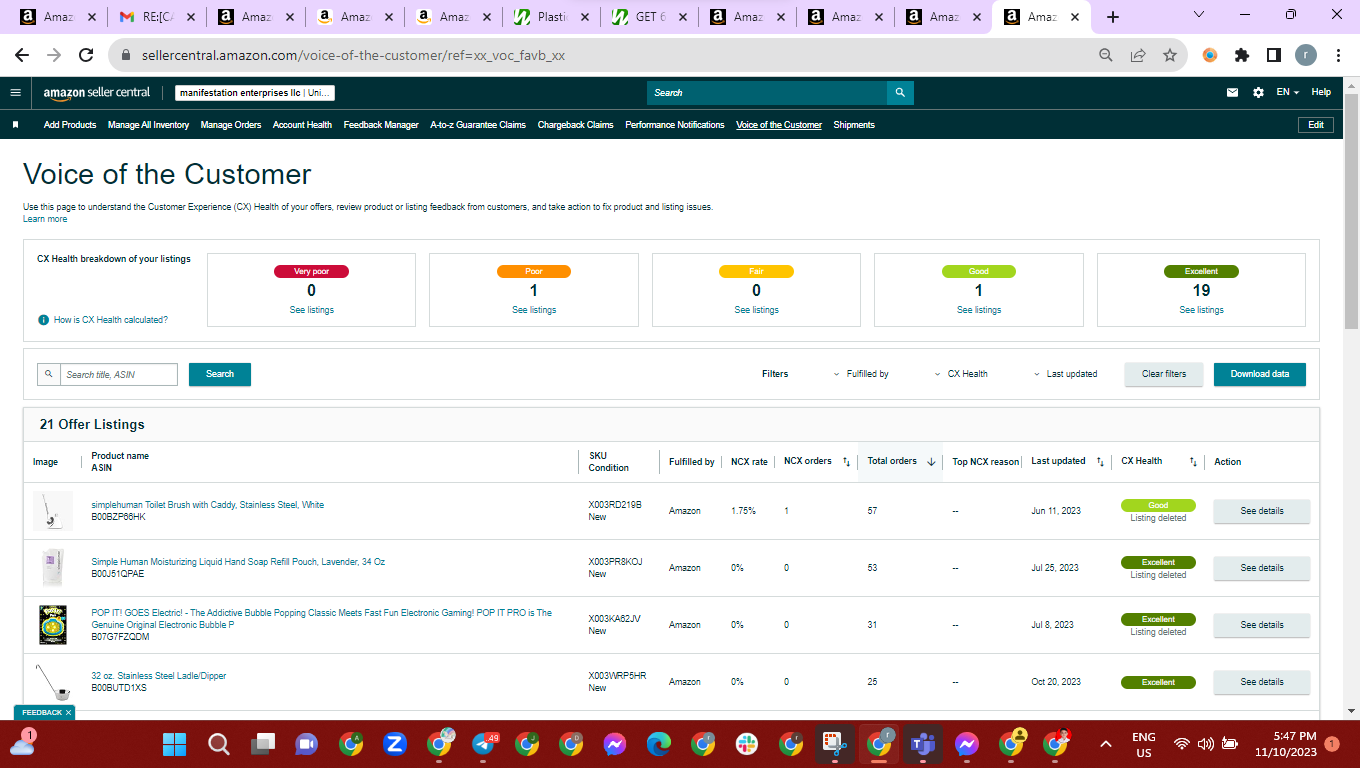Open the tab search chevron in Chrome
1360x768 pixels.
click(x=1199, y=15)
